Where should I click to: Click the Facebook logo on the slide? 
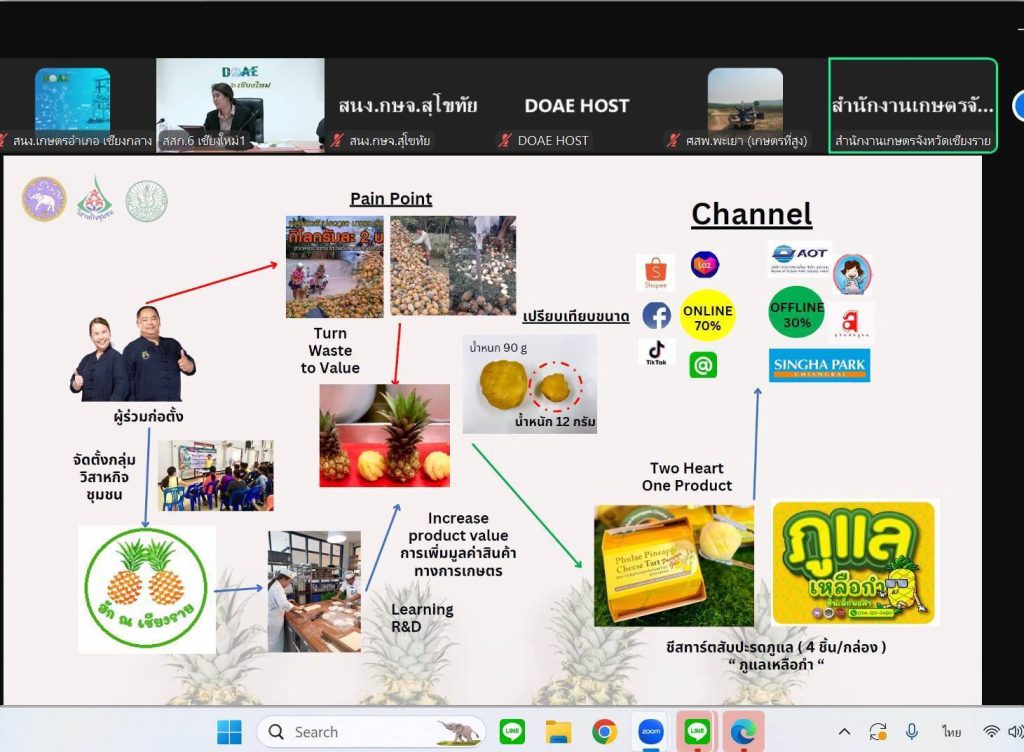656,316
